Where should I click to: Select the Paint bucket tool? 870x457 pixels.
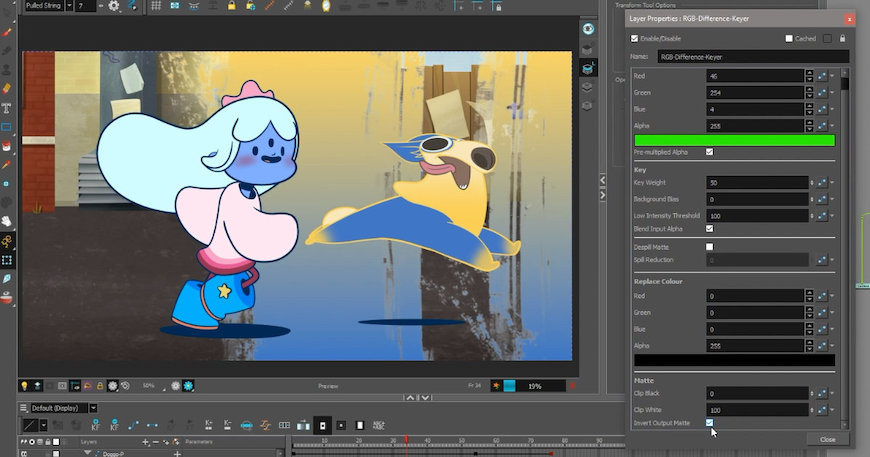click(x=7, y=146)
